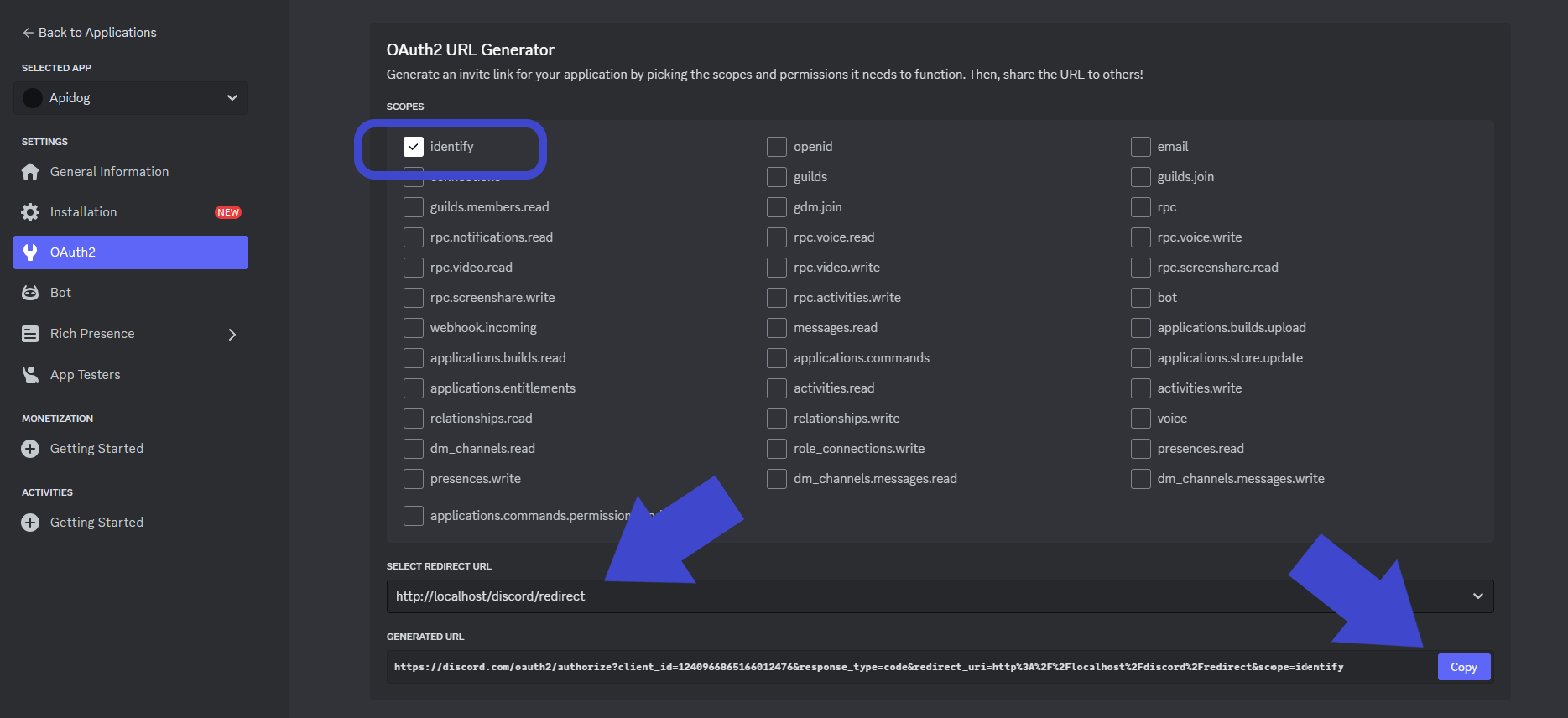This screenshot has width=1568, height=718.
Task: Check applications.builds.read scope
Action: 414,358
